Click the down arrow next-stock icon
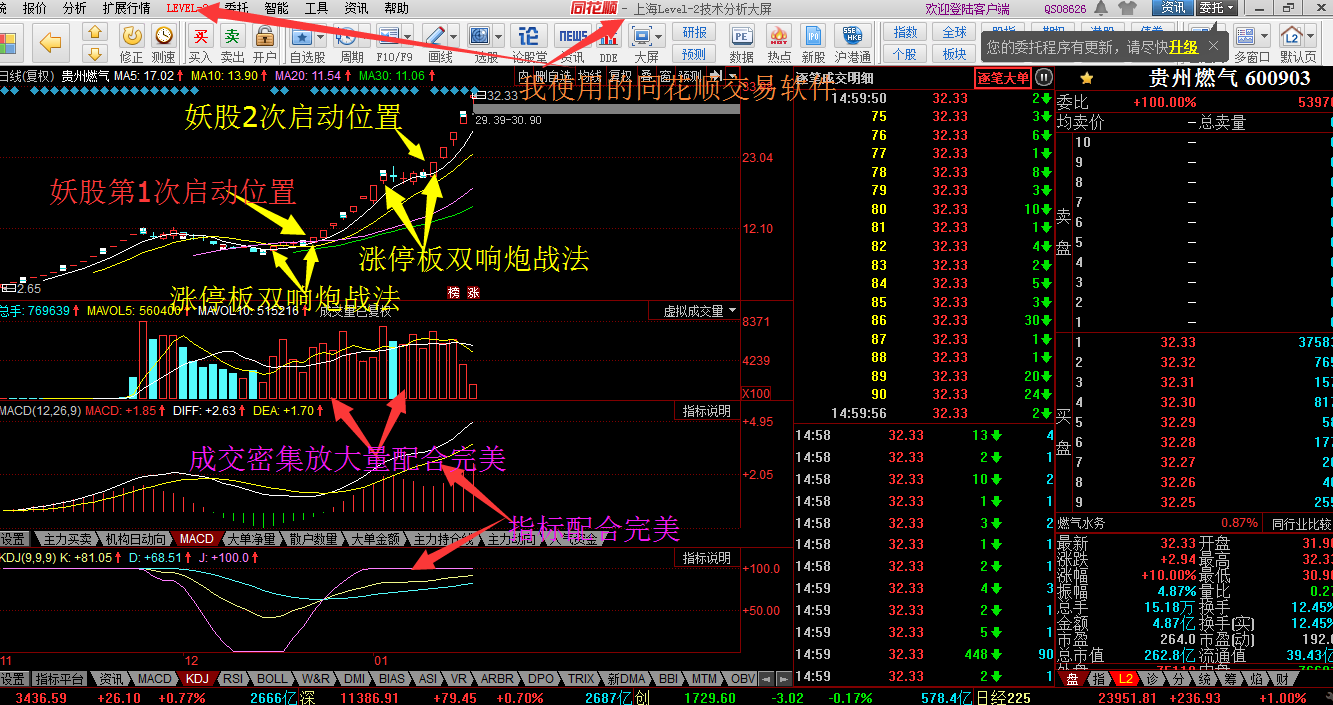The image size is (1333, 705). pos(95,52)
